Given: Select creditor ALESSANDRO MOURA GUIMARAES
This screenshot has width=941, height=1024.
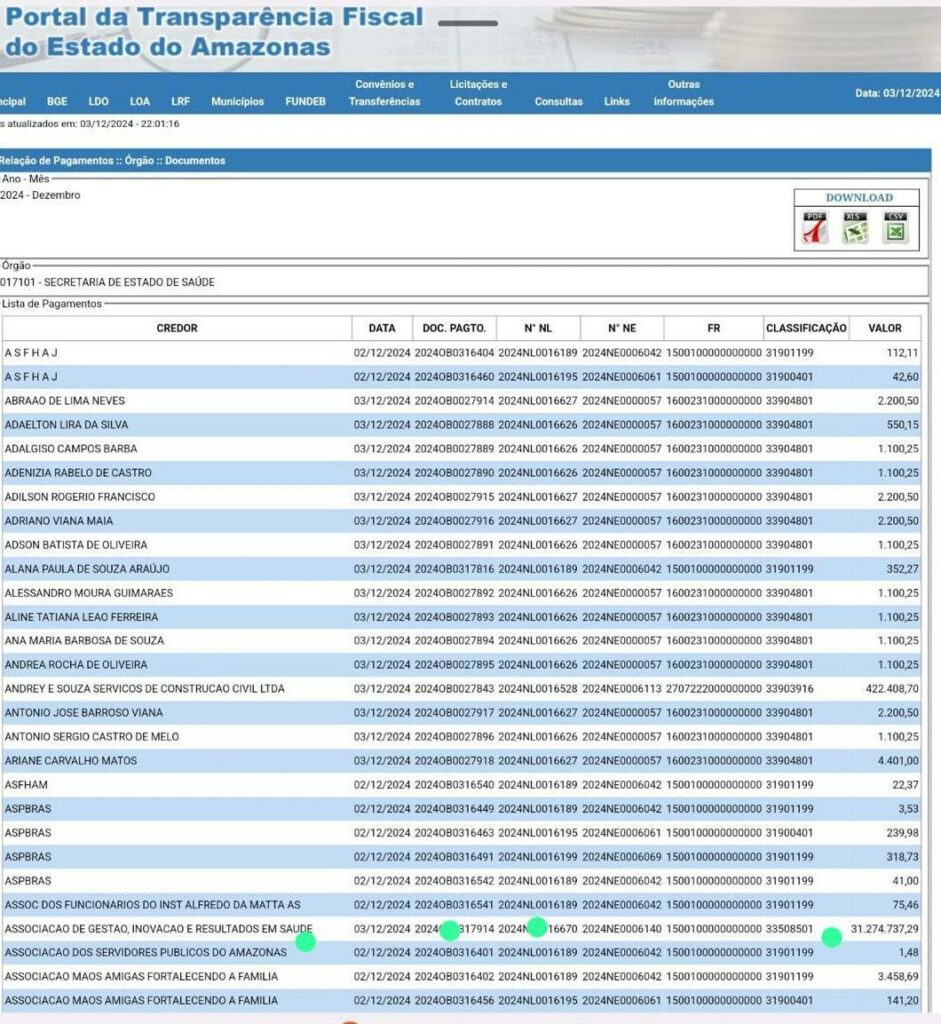Looking at the screenshot, I should tap(89, 593).
